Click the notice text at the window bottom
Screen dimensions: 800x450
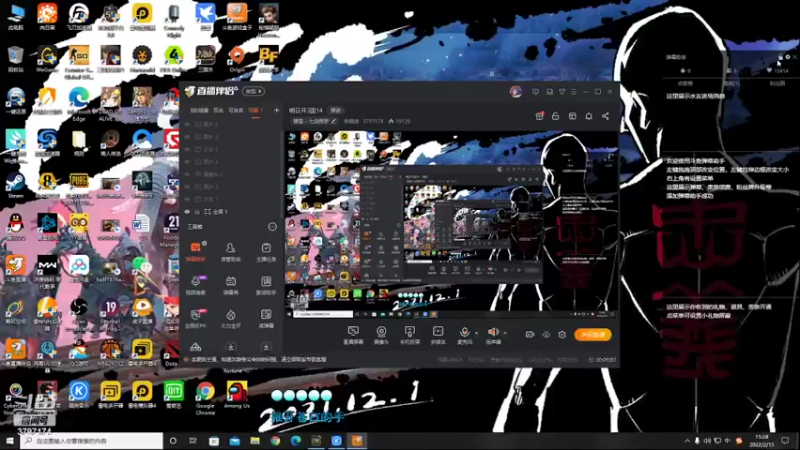coord(259,360)
